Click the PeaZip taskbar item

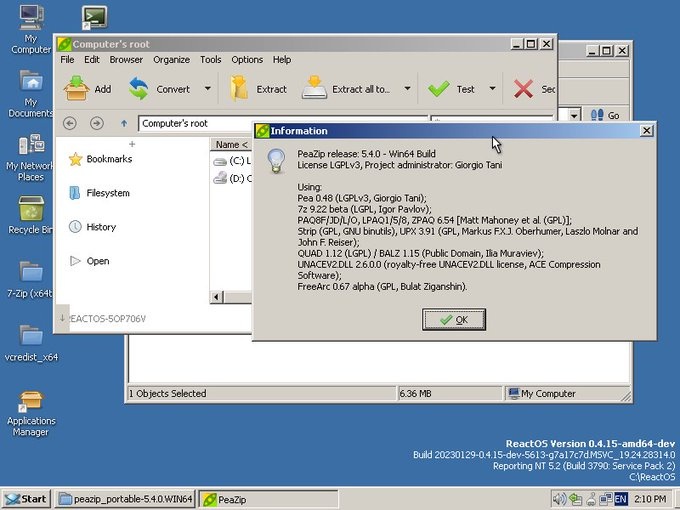(268, 499)
